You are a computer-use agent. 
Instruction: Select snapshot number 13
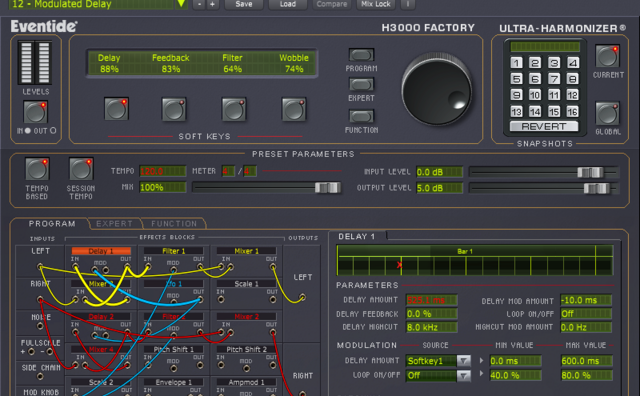[x=516, y=111]
